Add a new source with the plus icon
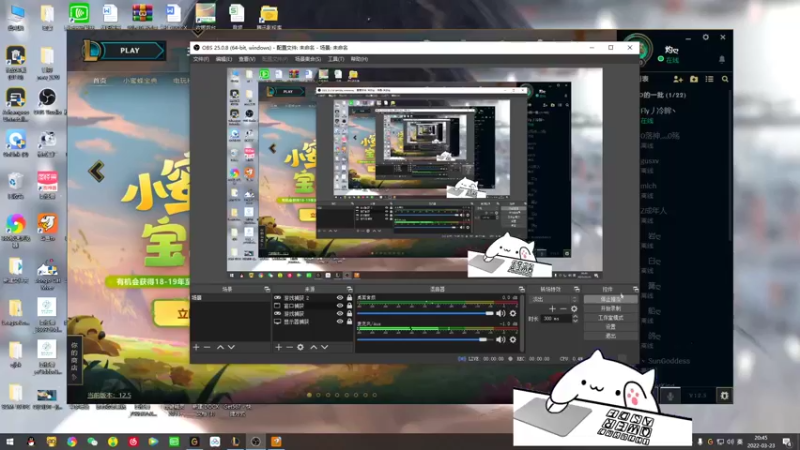Viewport: 800px width, 450px height. click(279, 347)
